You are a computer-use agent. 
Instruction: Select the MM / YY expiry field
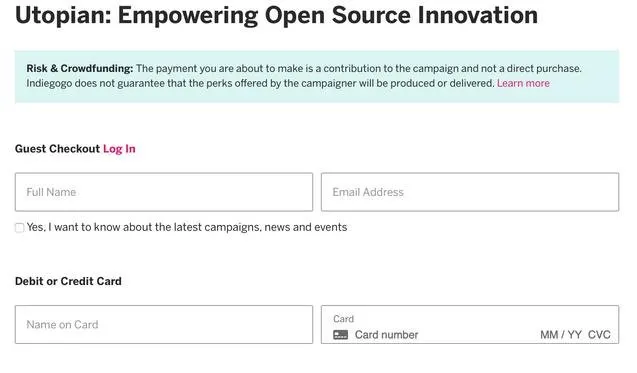click(561, 335)
